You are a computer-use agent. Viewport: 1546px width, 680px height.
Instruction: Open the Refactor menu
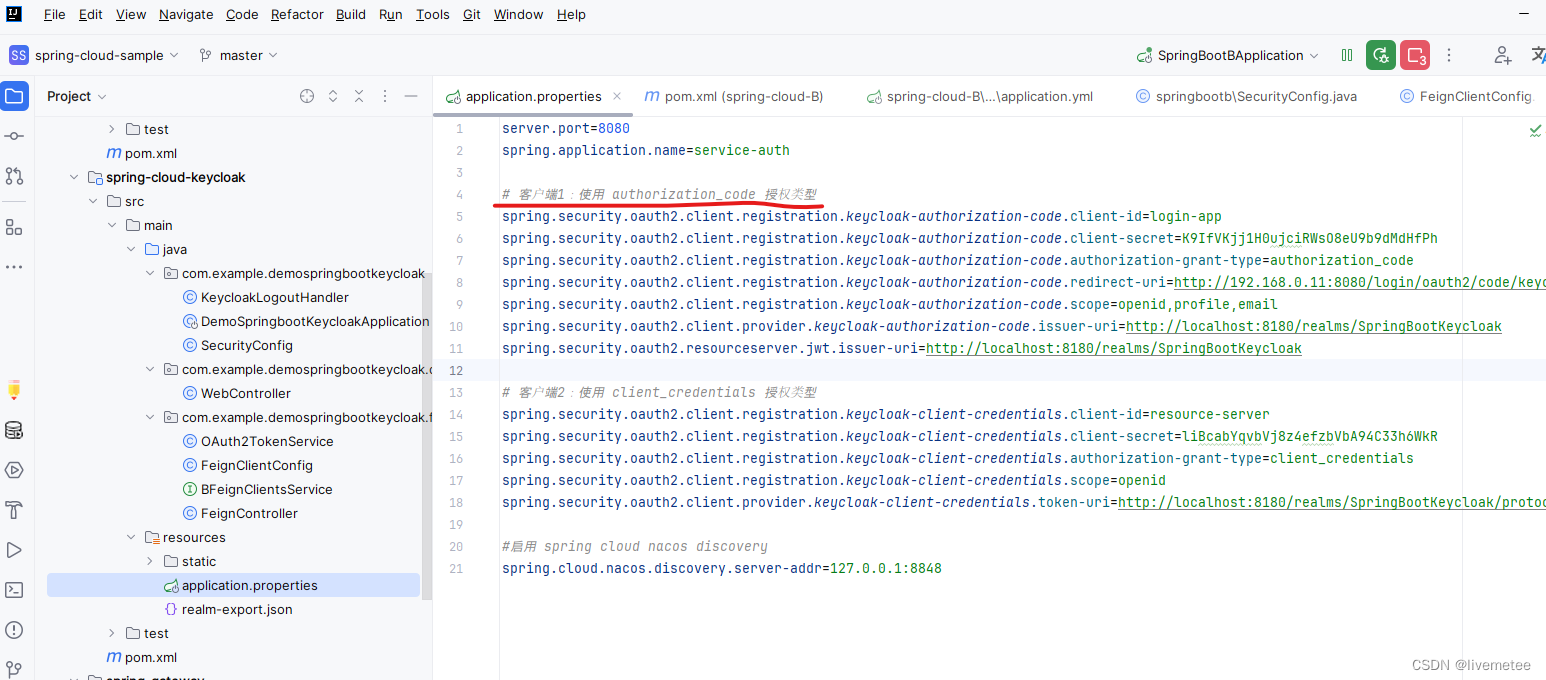coord(297,14)
